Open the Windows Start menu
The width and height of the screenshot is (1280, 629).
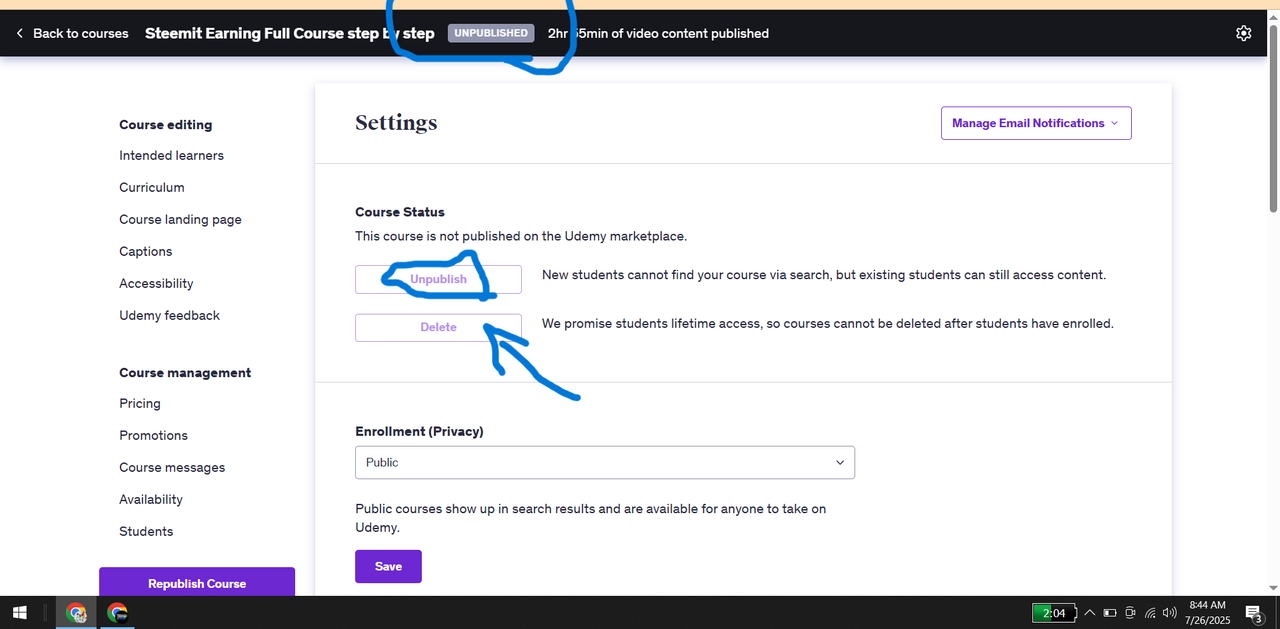click(x=19, y=613)
